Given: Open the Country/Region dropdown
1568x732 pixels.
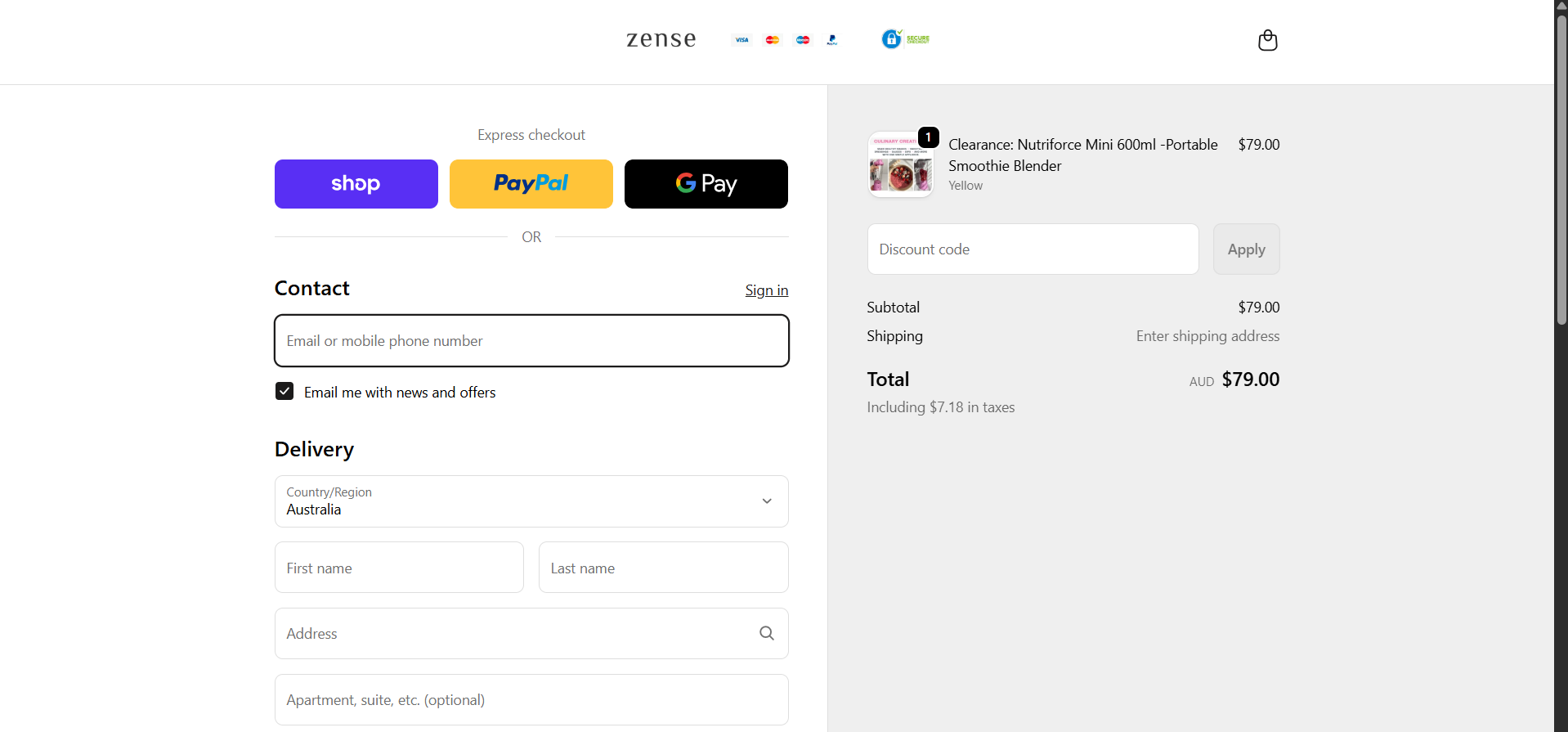Looking at the screenshot, I should 531,501.
